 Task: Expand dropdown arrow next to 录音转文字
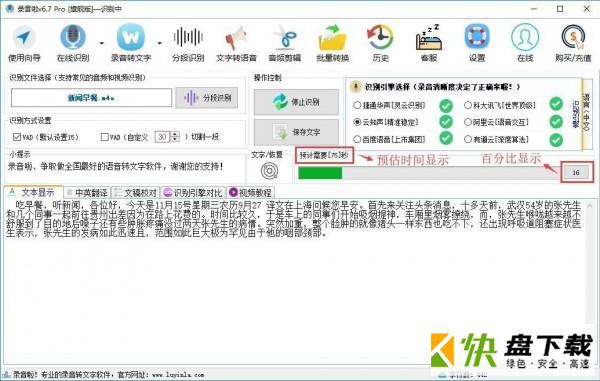pyautogui.click(x=160, y=43)
